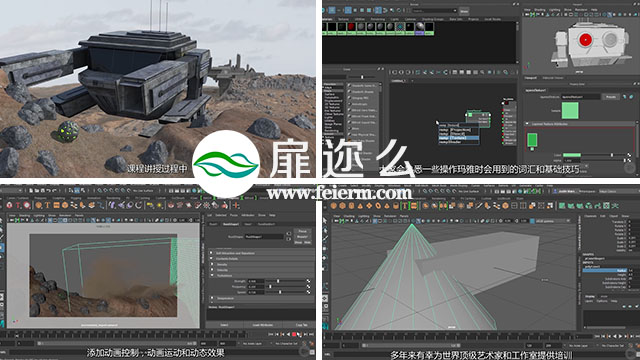
Task: Click the green layer thumbnail in texture attributes
Action: 532,140
